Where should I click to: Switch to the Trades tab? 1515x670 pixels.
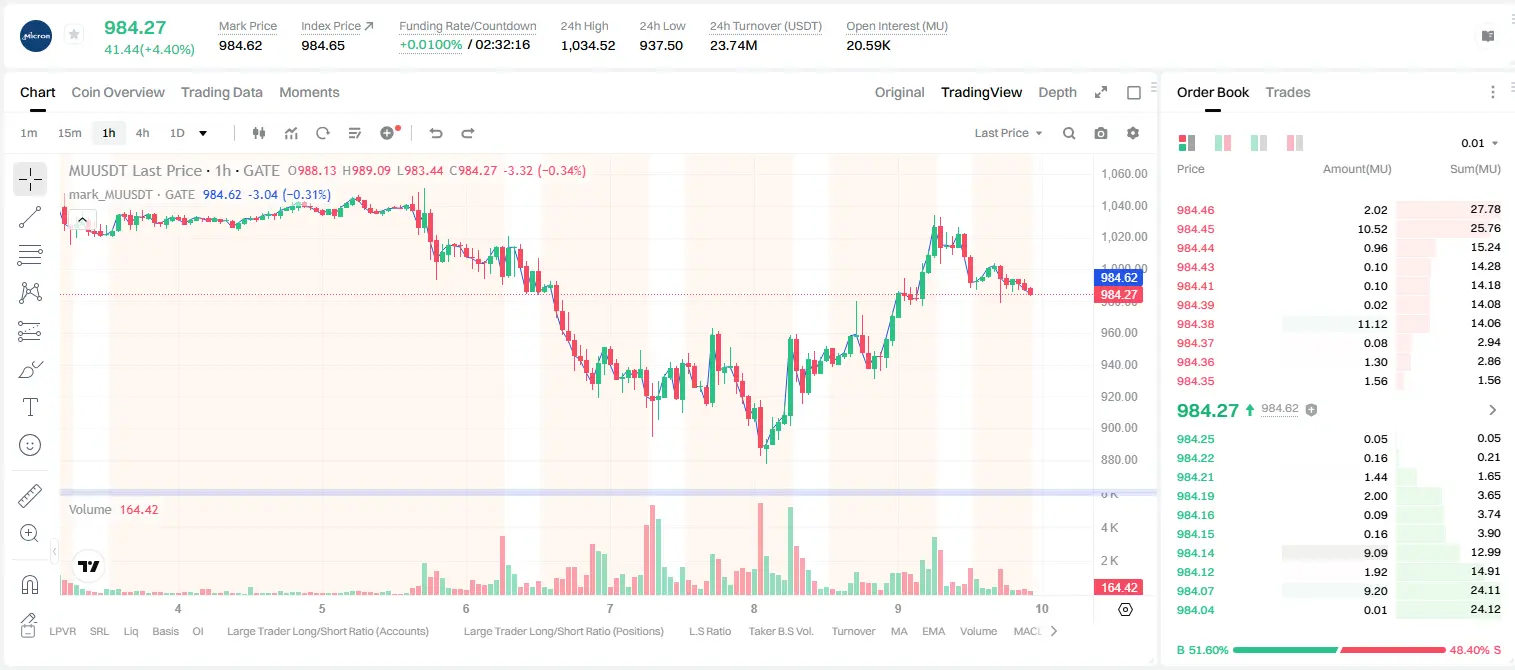[x=1288, y=92]
